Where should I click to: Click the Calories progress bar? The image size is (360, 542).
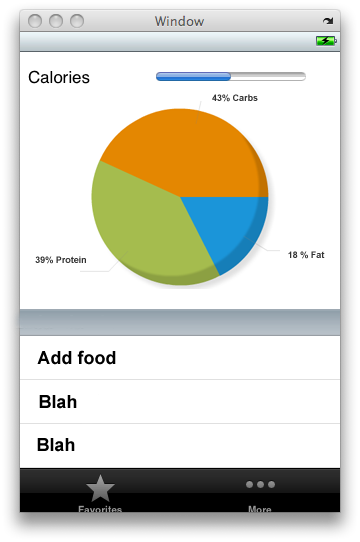coord(231,76)
